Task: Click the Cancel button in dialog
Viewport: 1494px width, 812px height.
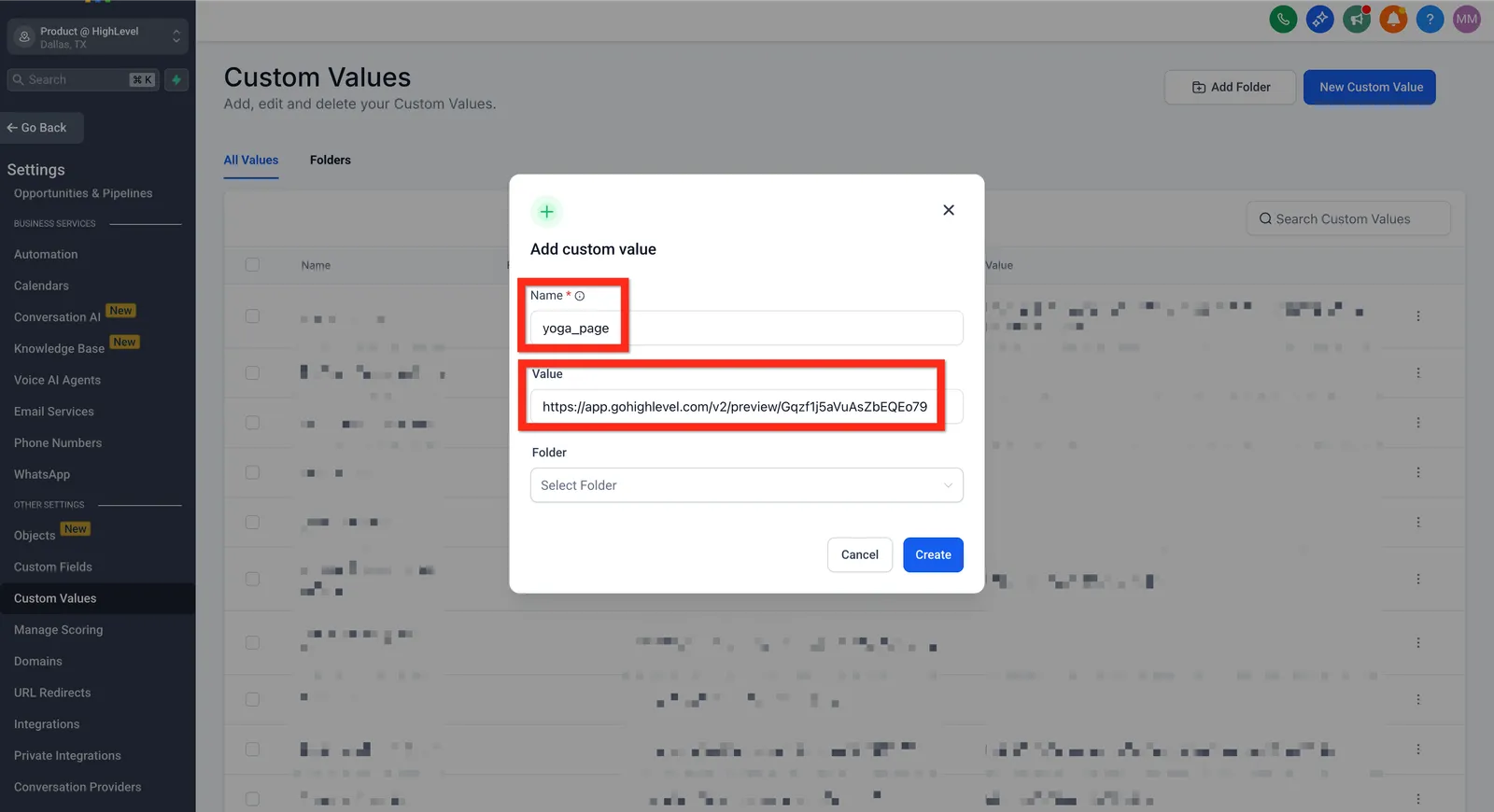Action: coord(859,554)
